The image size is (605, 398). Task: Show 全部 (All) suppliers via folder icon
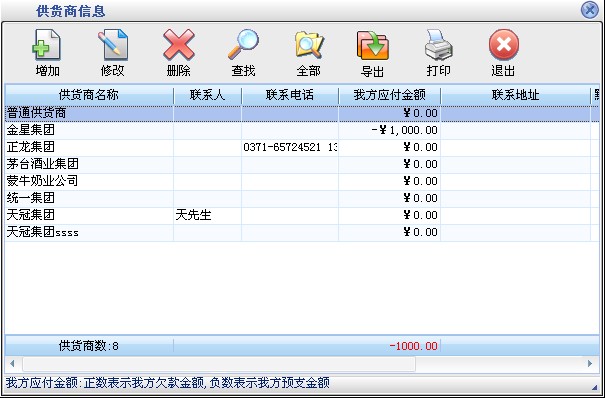pos(309,52)
